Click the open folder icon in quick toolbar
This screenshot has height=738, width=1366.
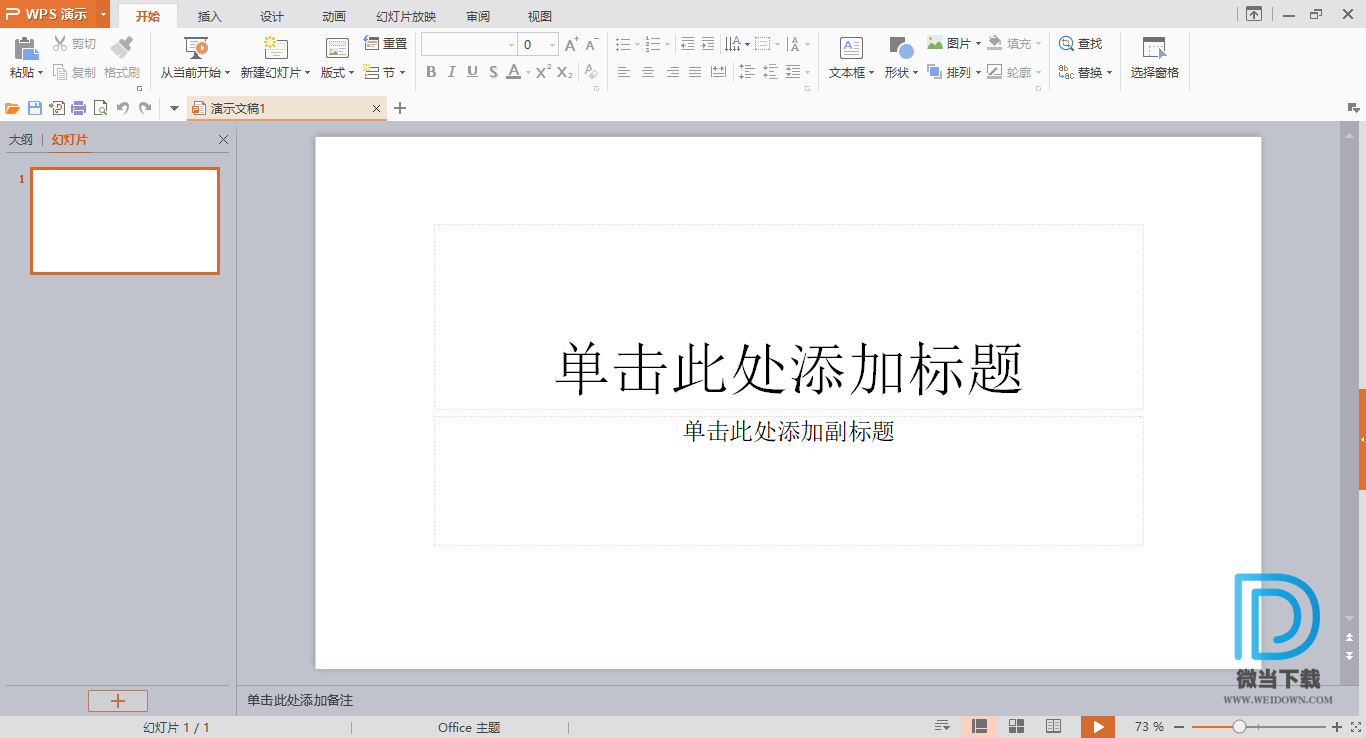point(13,108)
